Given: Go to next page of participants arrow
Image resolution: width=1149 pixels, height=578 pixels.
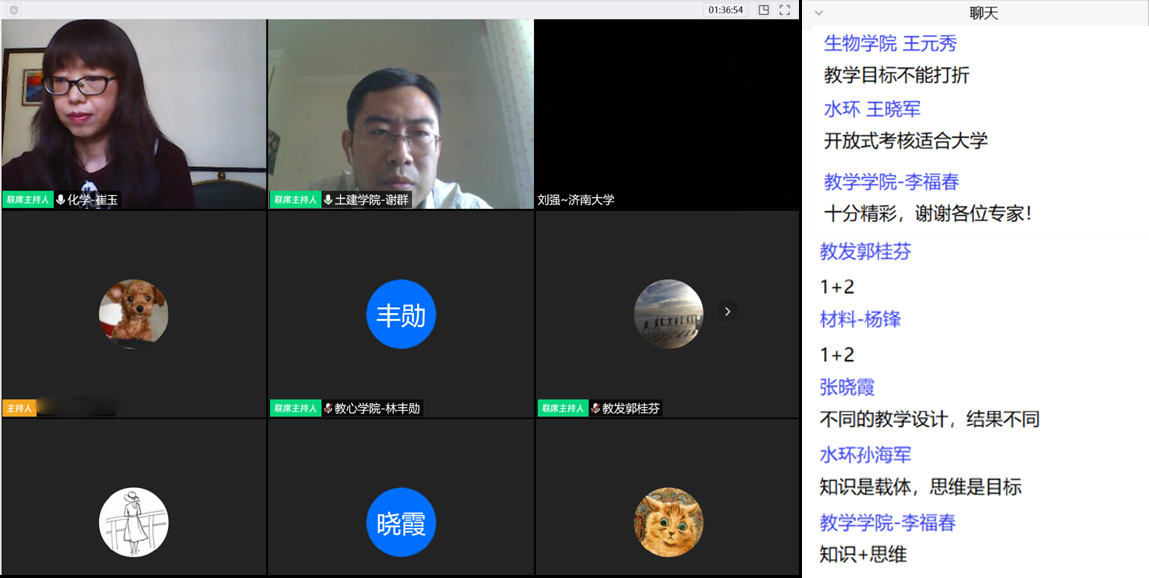Looking at the screenshot, I should point(727,312).
